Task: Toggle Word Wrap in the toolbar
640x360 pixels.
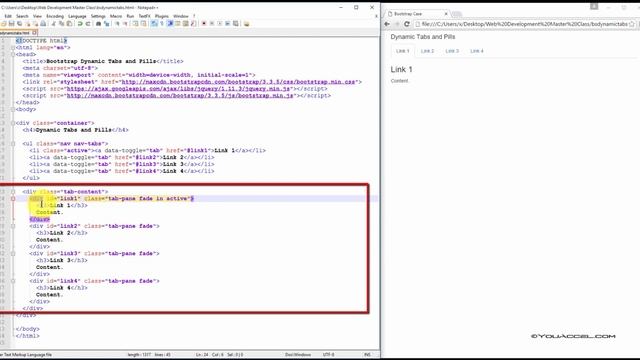Action: [x=153, y=24]
